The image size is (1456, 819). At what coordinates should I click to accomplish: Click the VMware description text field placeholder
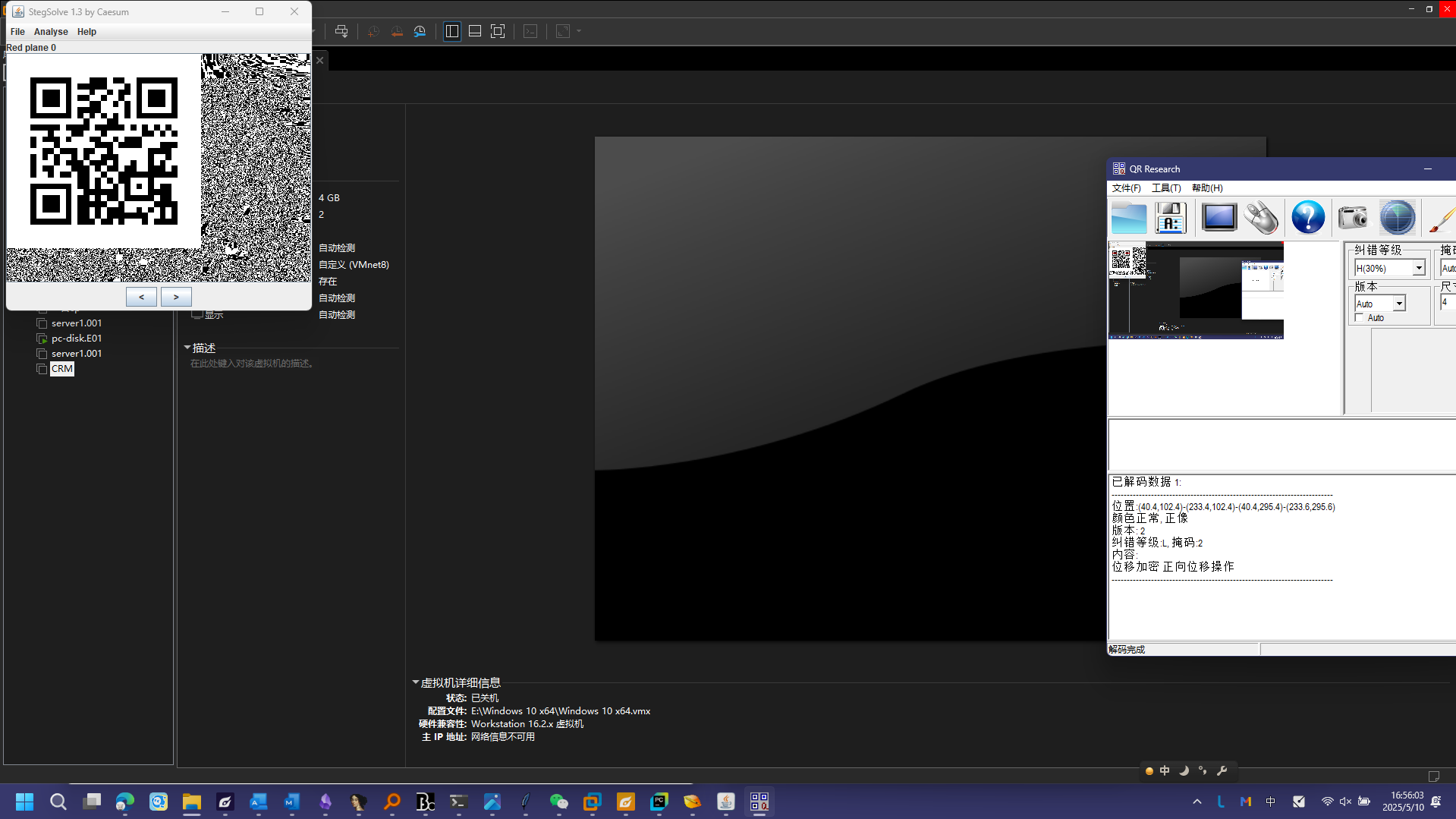252,364
